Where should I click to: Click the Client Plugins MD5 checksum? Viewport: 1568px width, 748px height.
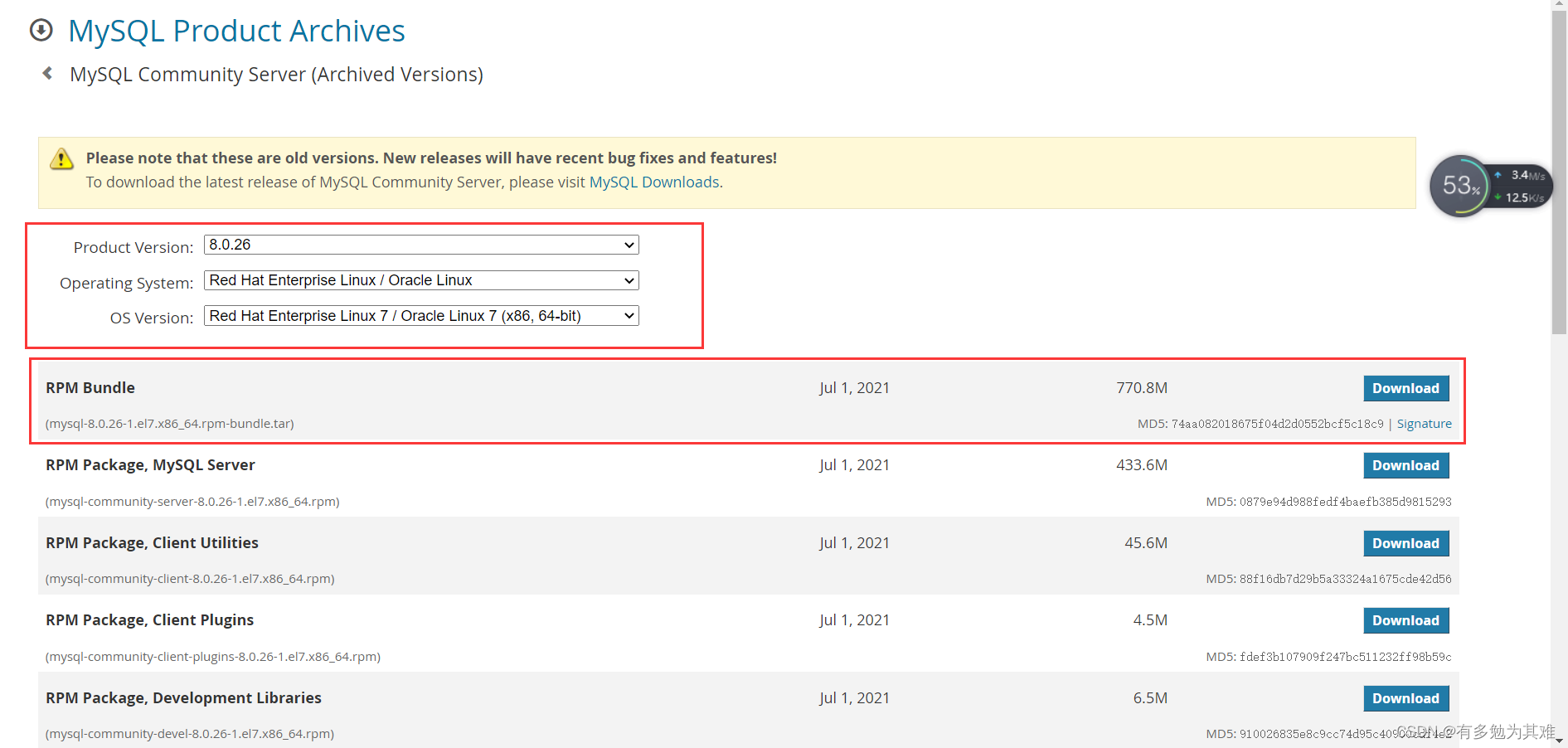pos(1345,657)
